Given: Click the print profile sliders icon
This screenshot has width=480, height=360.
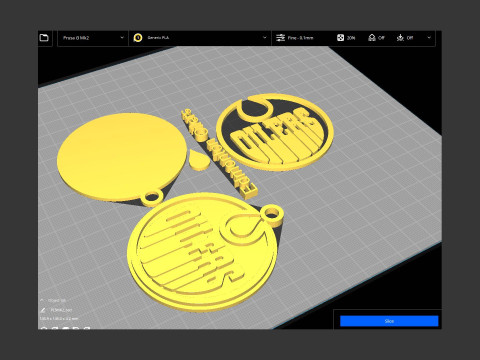Looking at the screenshot, I should pyautogui.click(x=280, y=38).
